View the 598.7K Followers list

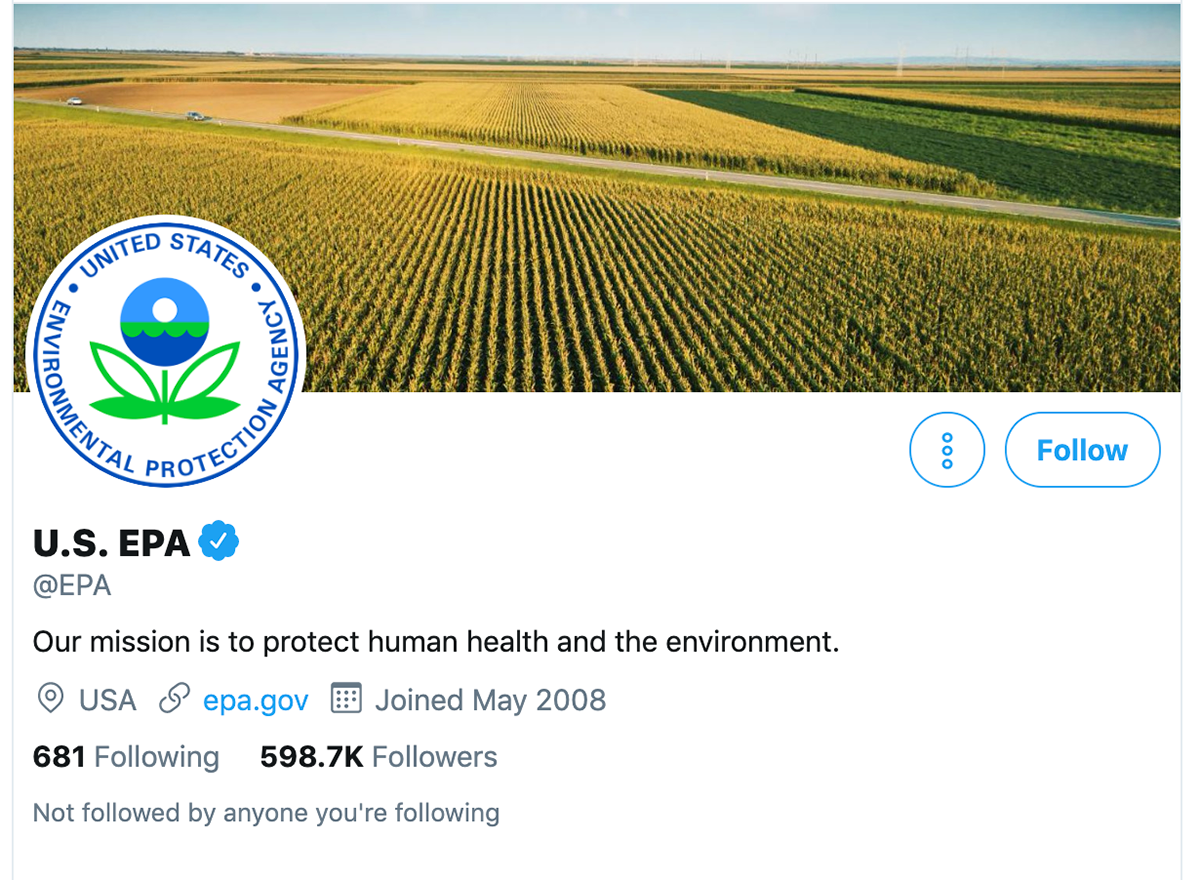378,757
